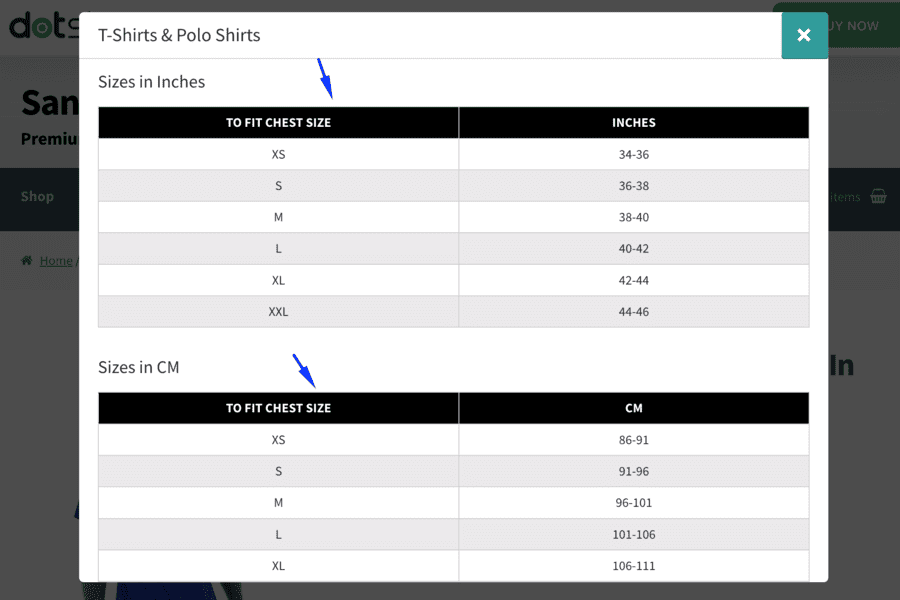Viewport: 900px width, 600px height.
Task: Click the INCHES column header
Action: [634, 122]
